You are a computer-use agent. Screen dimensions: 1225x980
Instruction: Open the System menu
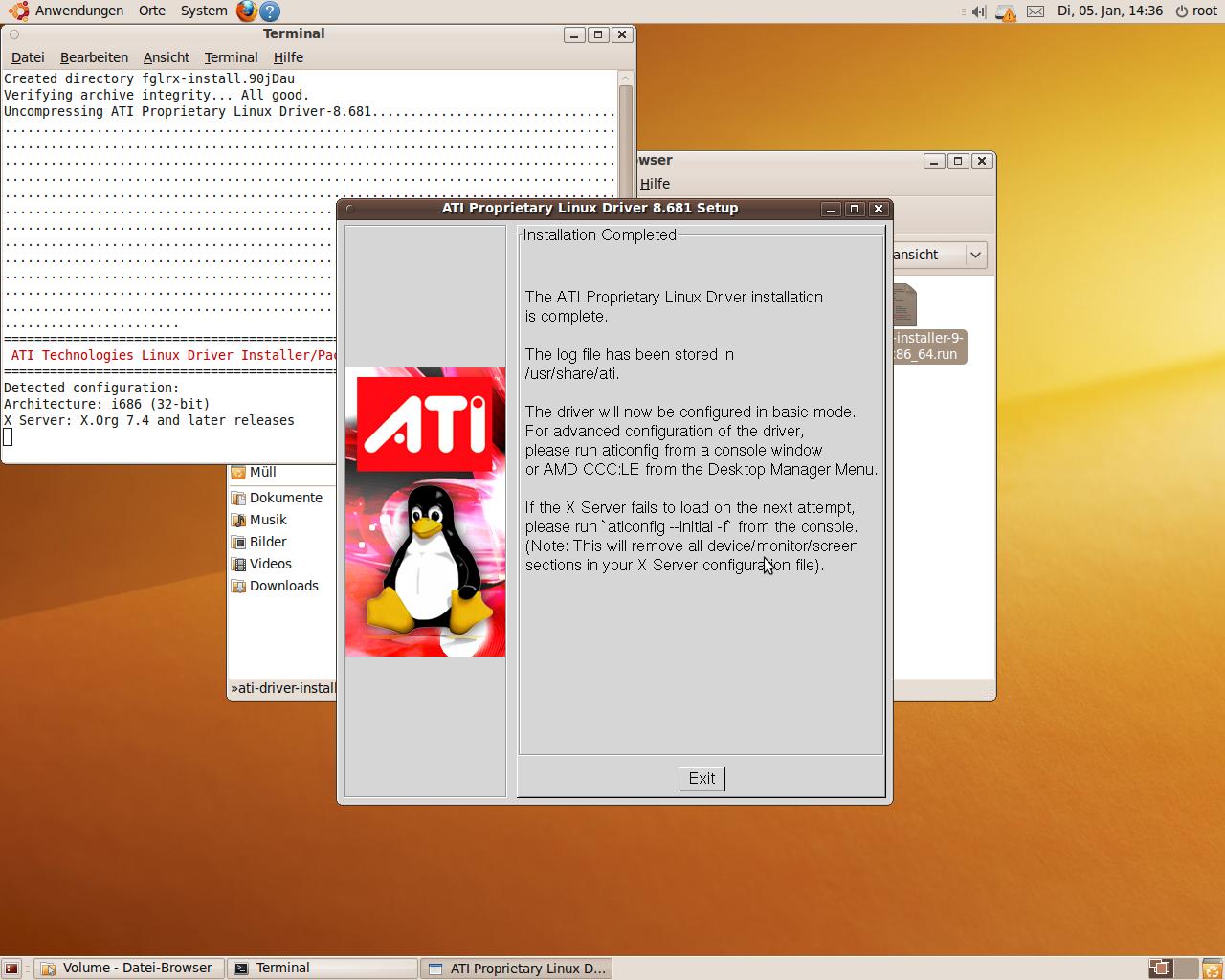(x=204, y=11)
